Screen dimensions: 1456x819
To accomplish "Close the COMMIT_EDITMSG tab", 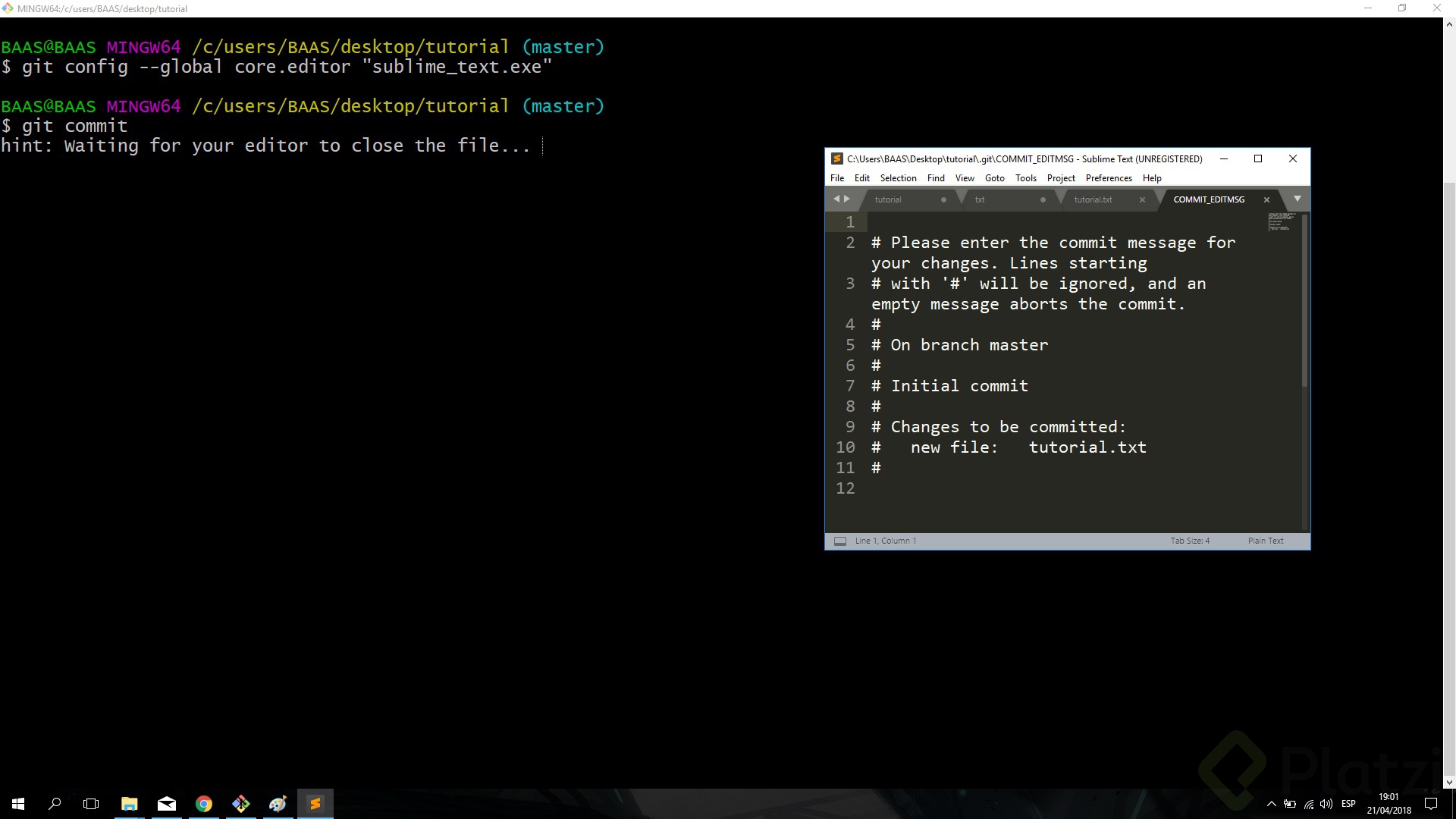I will [1266, 200].
